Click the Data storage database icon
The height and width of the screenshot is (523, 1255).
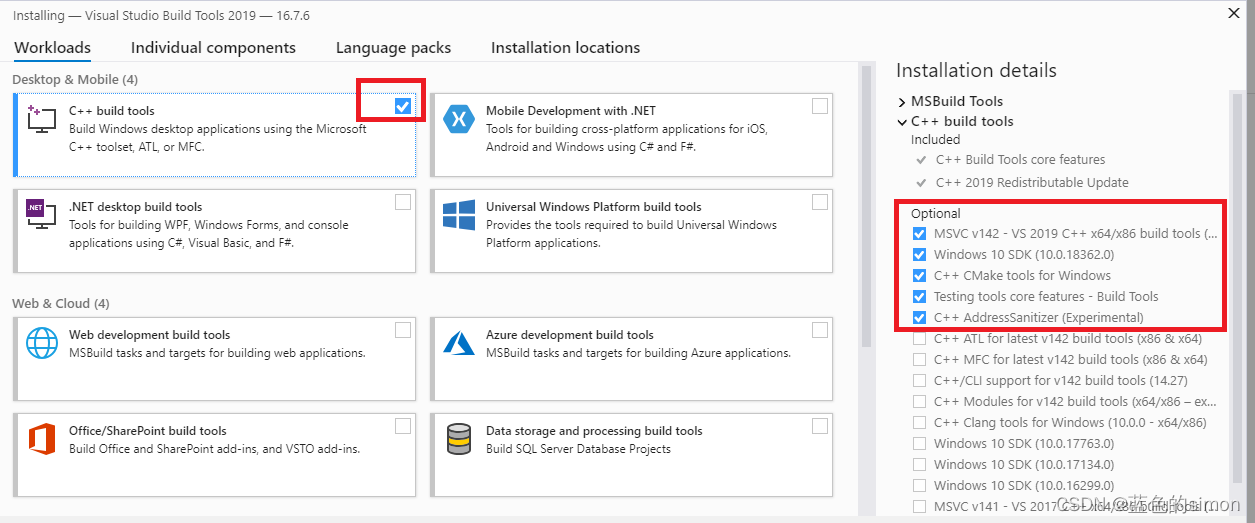pyautogui.click(x=458, y=439)
